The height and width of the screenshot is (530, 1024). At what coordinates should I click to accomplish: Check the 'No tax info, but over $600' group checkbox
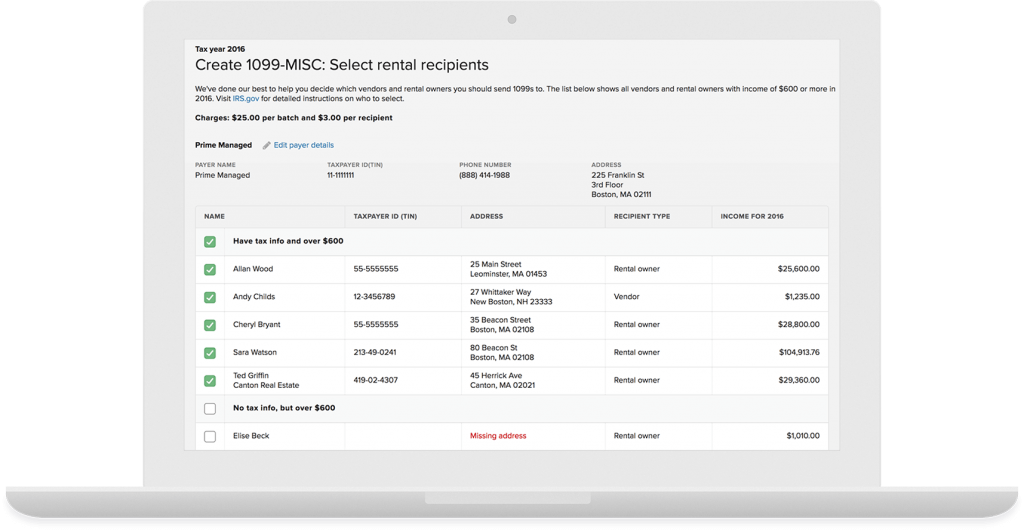pyautogui.click(x=210, y=409)
